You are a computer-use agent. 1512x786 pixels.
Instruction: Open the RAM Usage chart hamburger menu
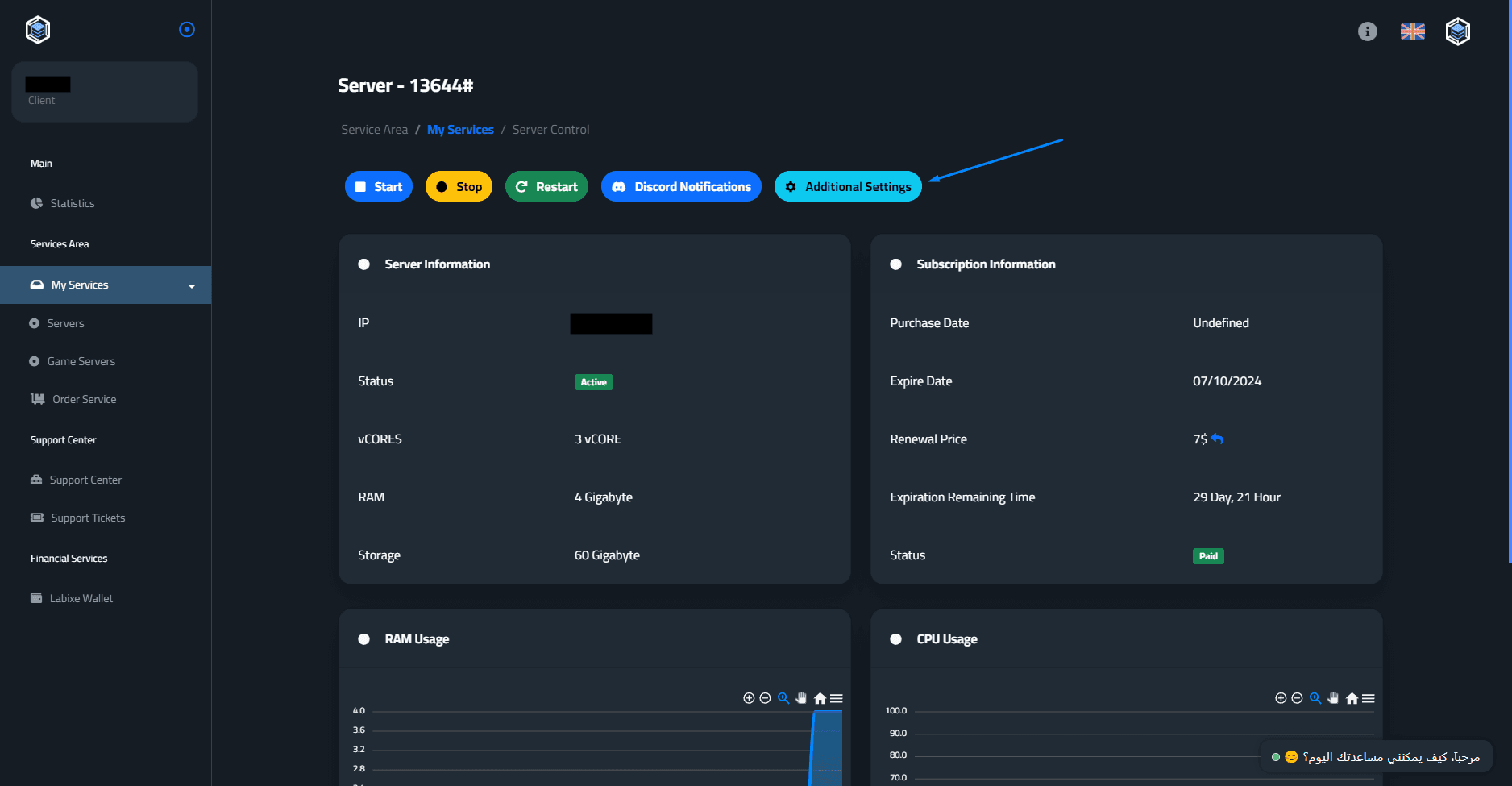837,698
